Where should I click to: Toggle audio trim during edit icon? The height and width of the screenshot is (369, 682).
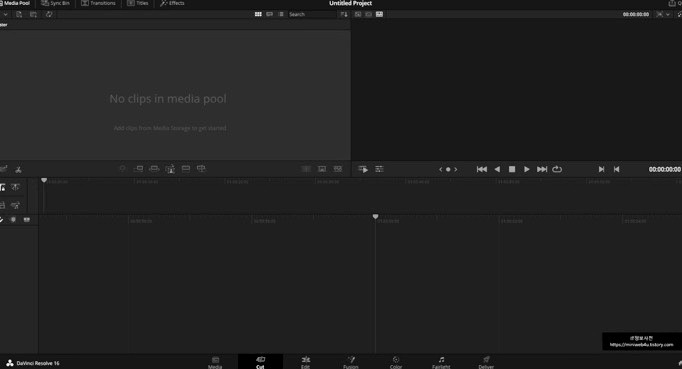[15, 187]
